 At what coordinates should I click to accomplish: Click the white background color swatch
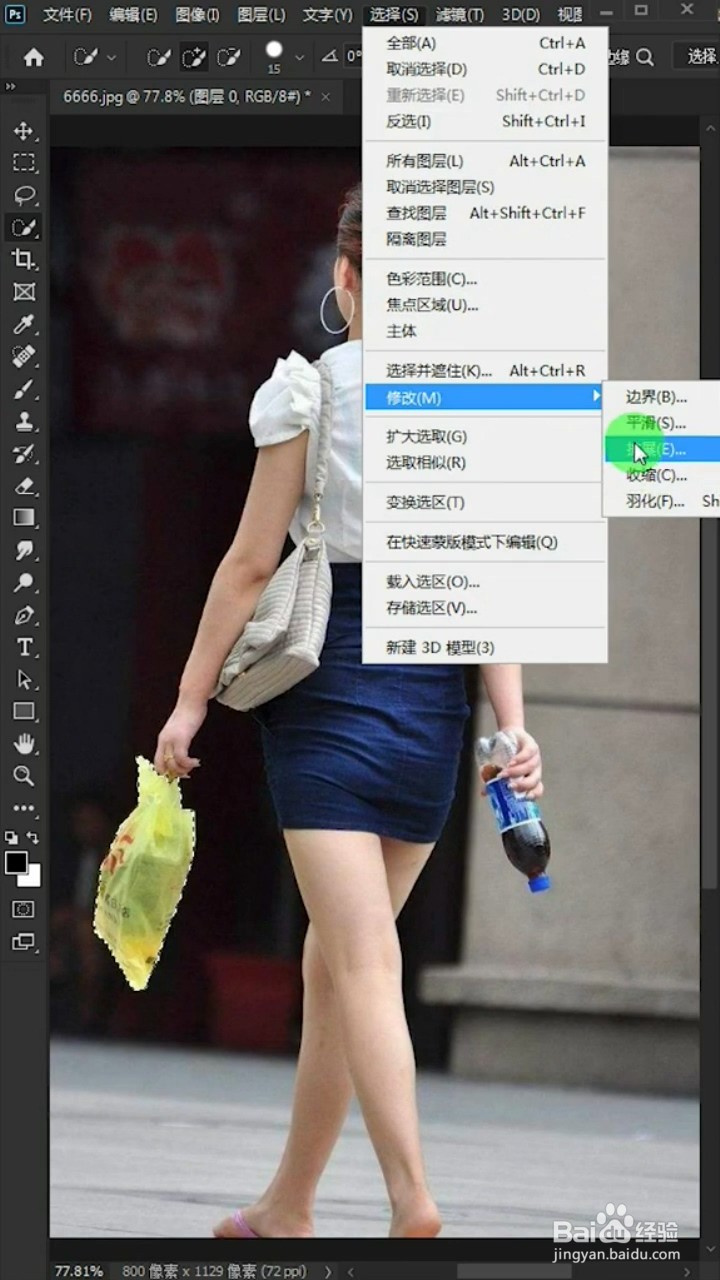34,879
